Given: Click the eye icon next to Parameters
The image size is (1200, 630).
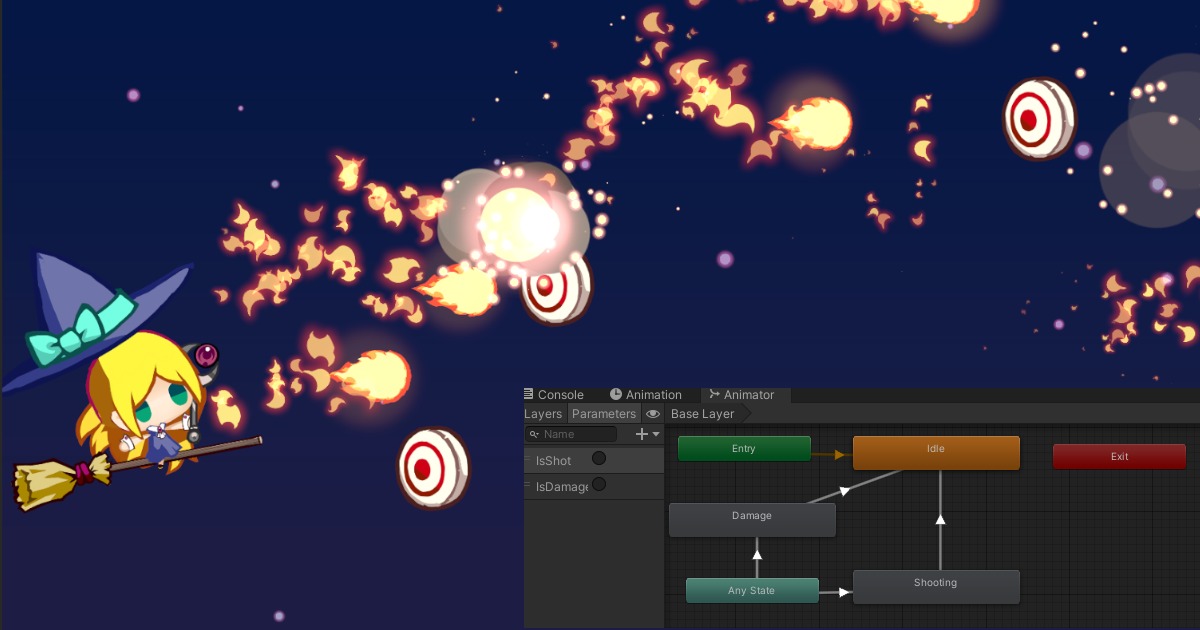Looking at the screenshot, I should click(654, 413).
